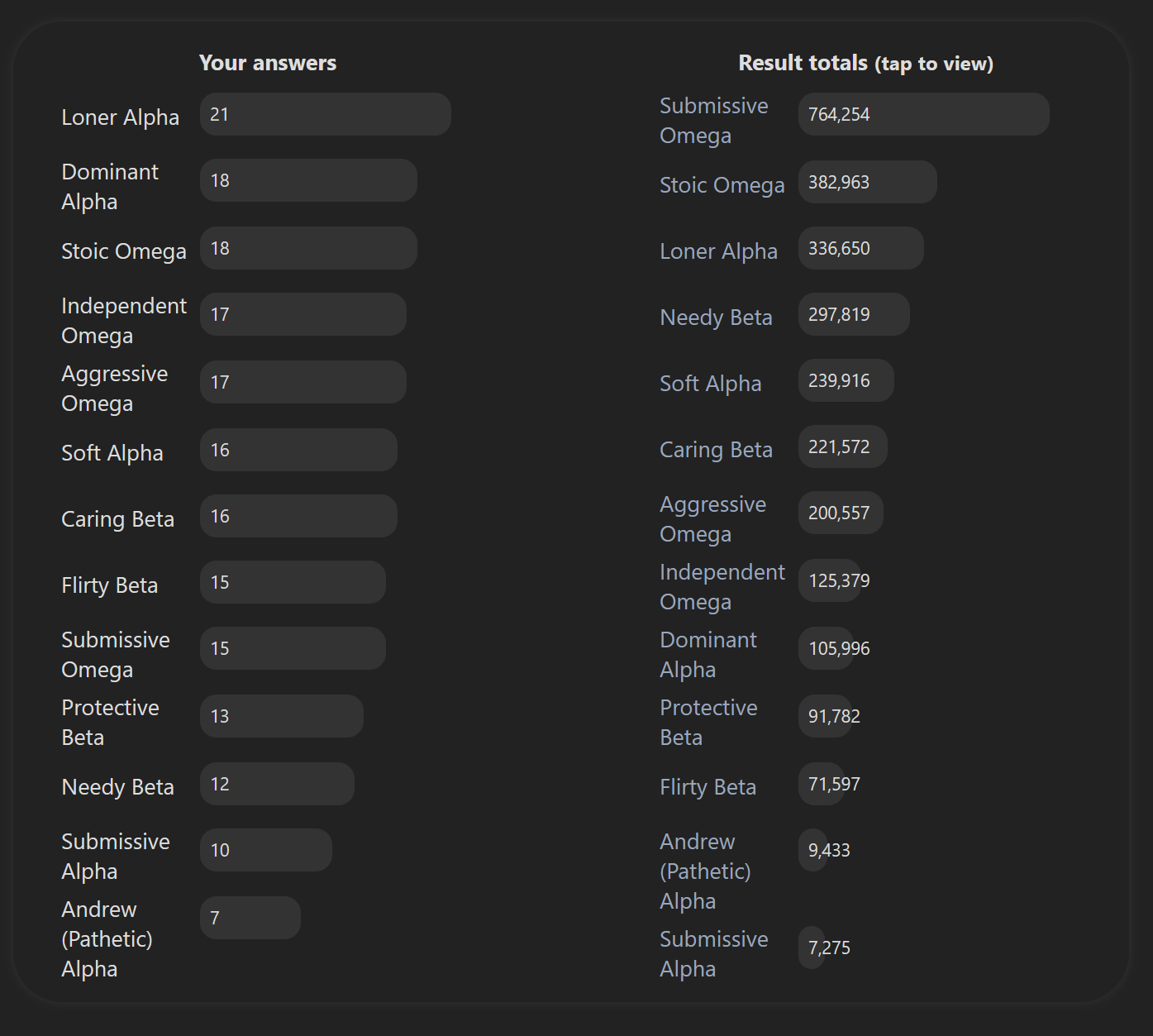Select the Dominant Alpha label under Your answers

[x=110, y=187]
